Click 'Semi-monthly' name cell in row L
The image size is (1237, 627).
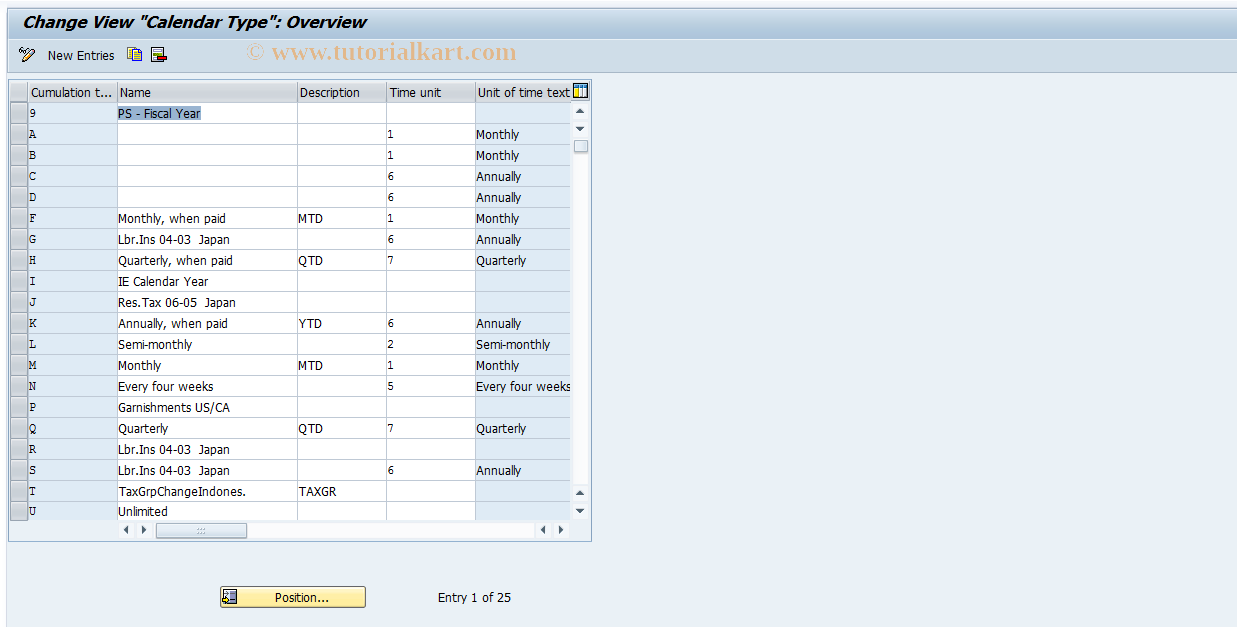click(207, 344)
